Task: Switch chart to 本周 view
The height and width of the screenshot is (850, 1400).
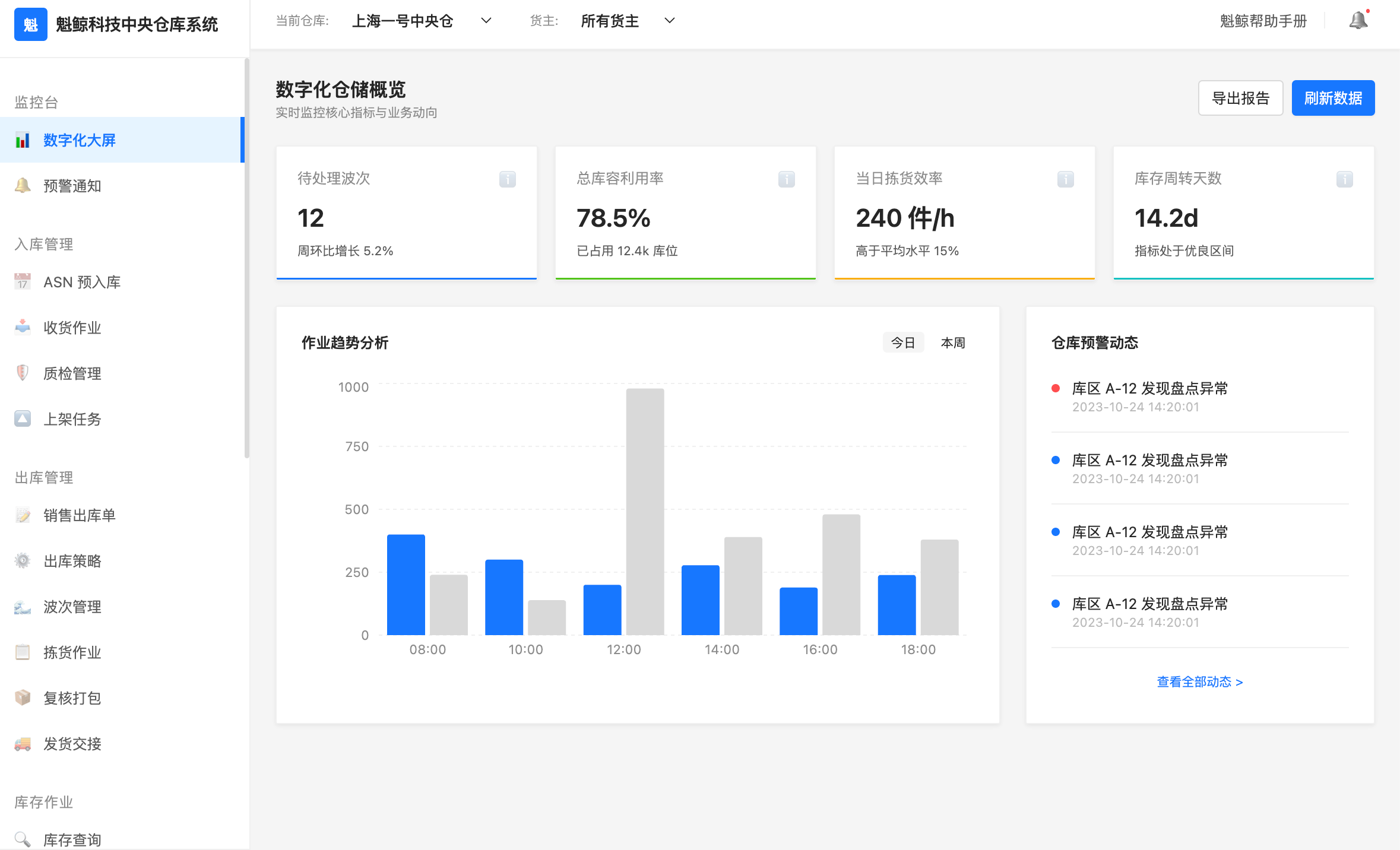Action: pos(953,343)
